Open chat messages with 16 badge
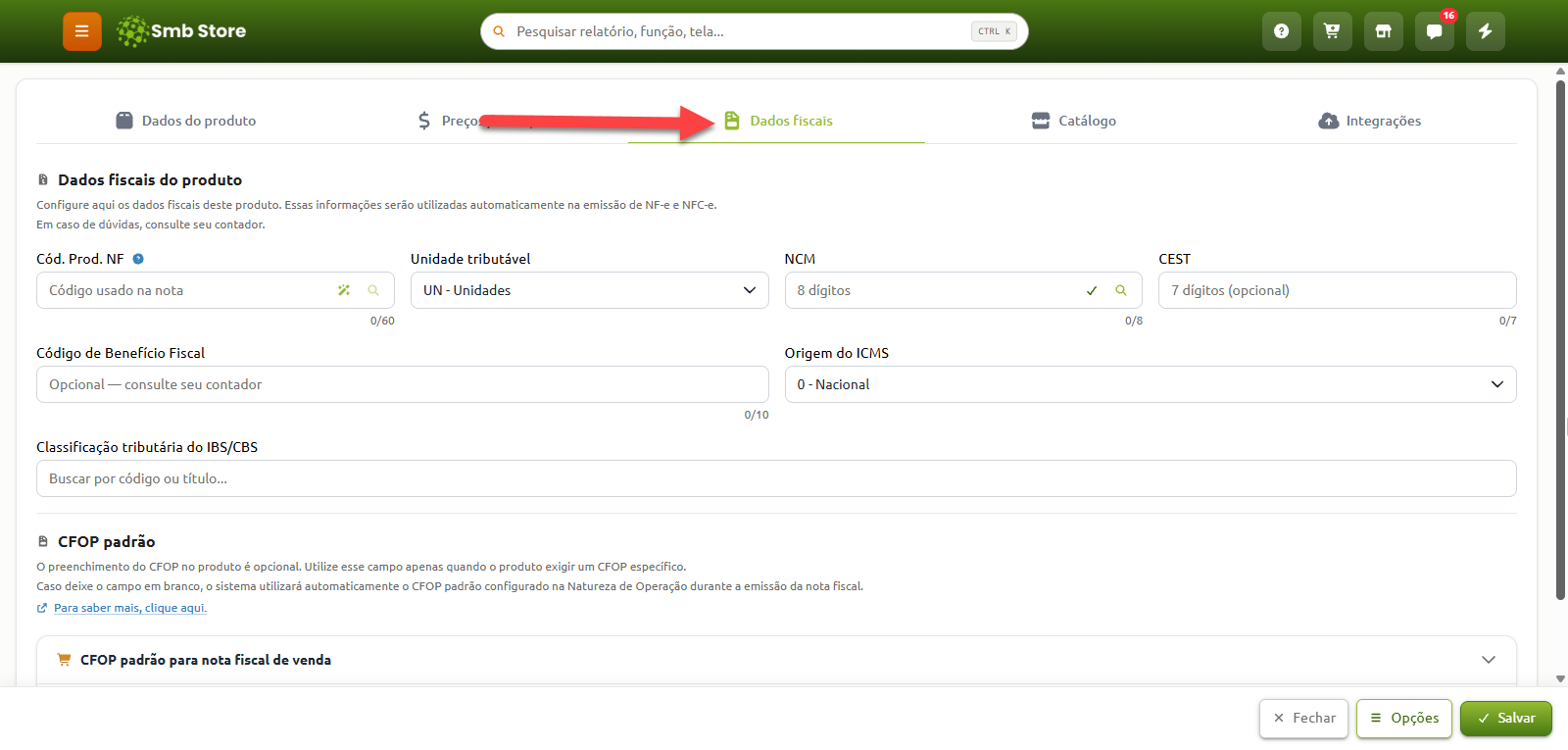The image size is (1568, 750). [x=1434, y=31]
